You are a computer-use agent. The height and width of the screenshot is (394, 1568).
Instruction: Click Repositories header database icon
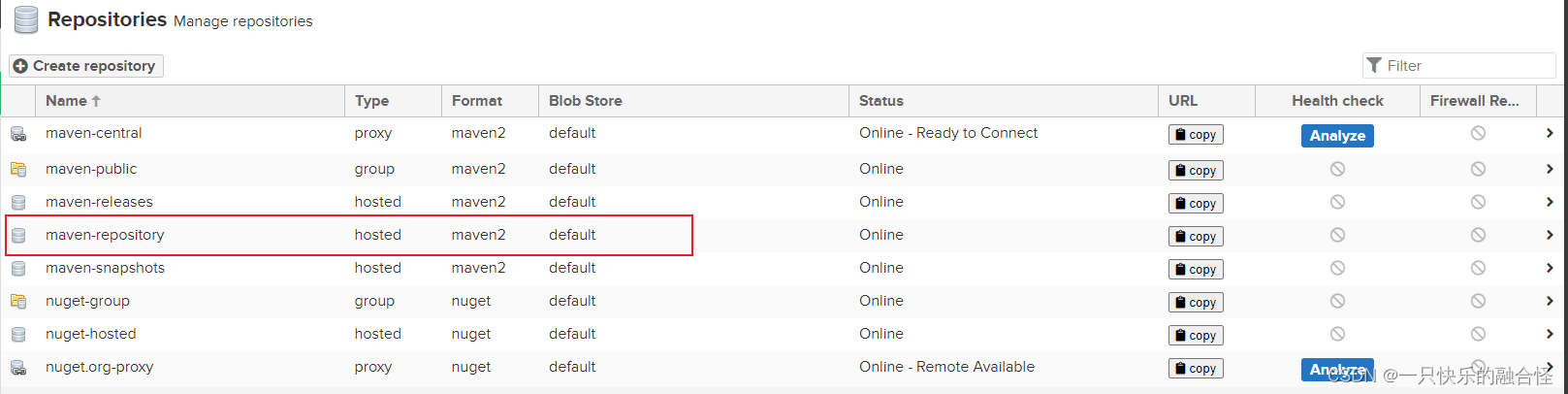[x=26, y=19]
